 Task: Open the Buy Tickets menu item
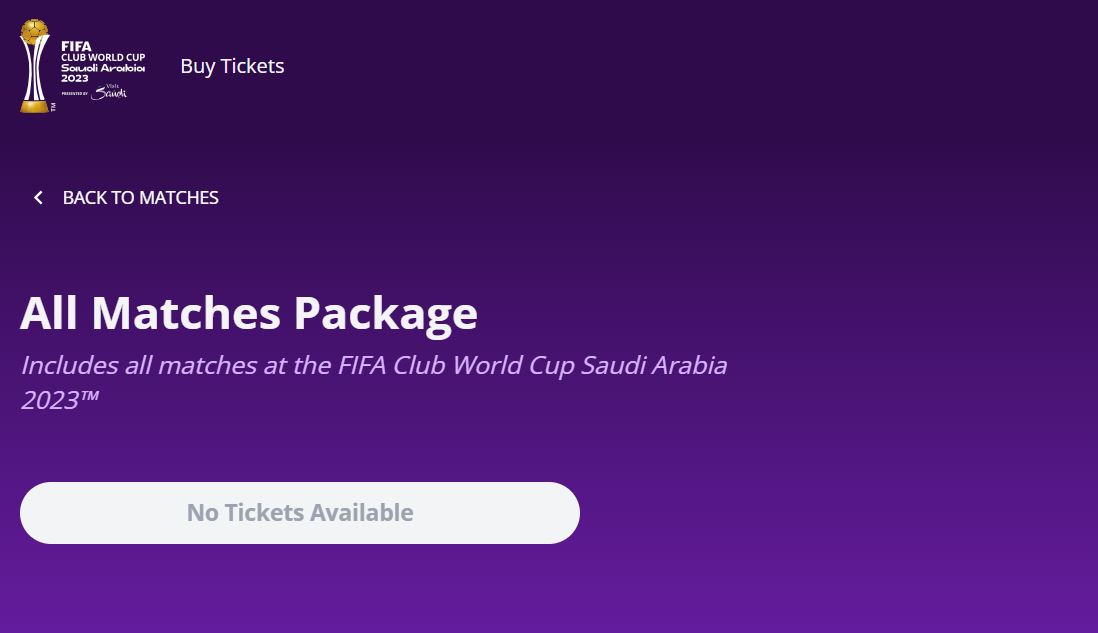(232, 66)
